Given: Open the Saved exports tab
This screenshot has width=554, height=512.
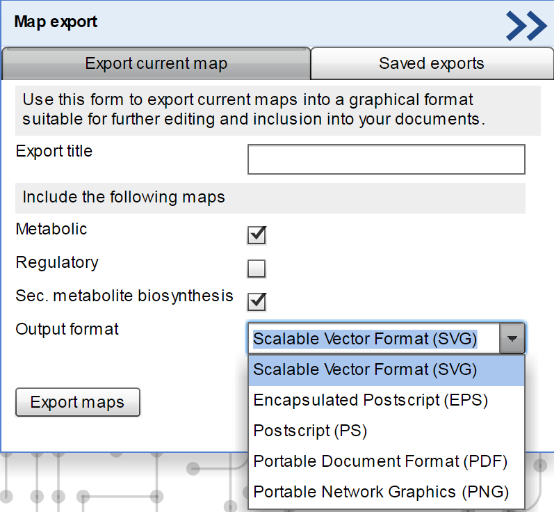Looking at the screenshot, I should pos(431,64).
